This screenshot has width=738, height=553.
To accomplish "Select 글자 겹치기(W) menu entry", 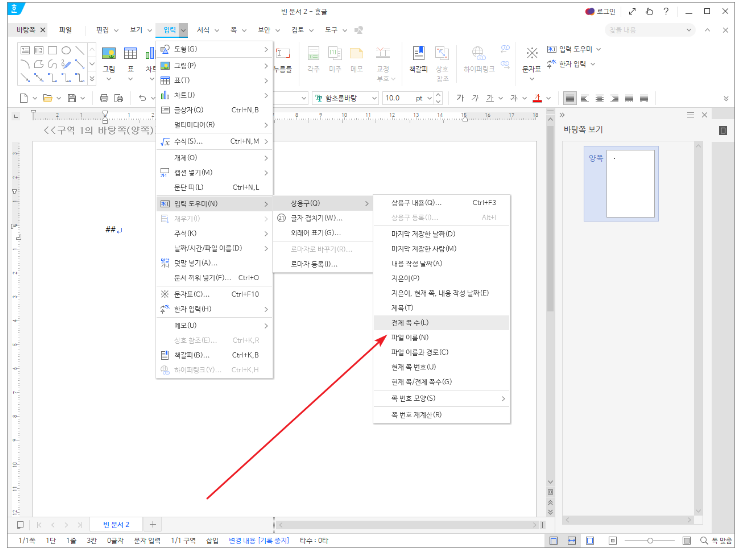I will tap(322, 218).
